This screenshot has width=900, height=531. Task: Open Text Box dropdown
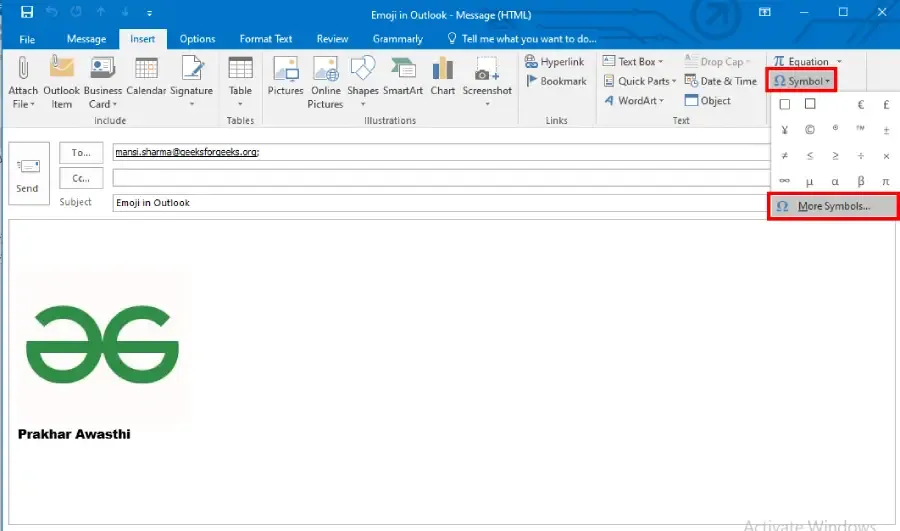pyautogui.click(x=633, y=61)
